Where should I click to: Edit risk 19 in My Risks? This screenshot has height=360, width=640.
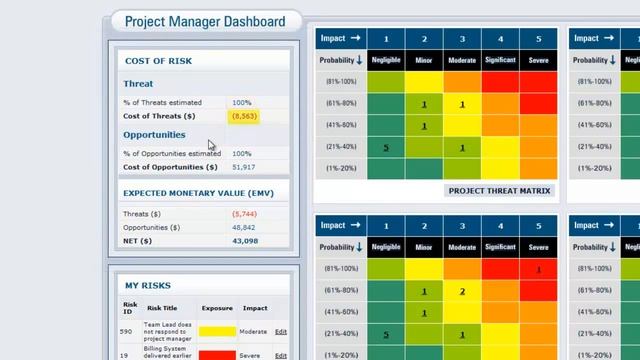280,356
